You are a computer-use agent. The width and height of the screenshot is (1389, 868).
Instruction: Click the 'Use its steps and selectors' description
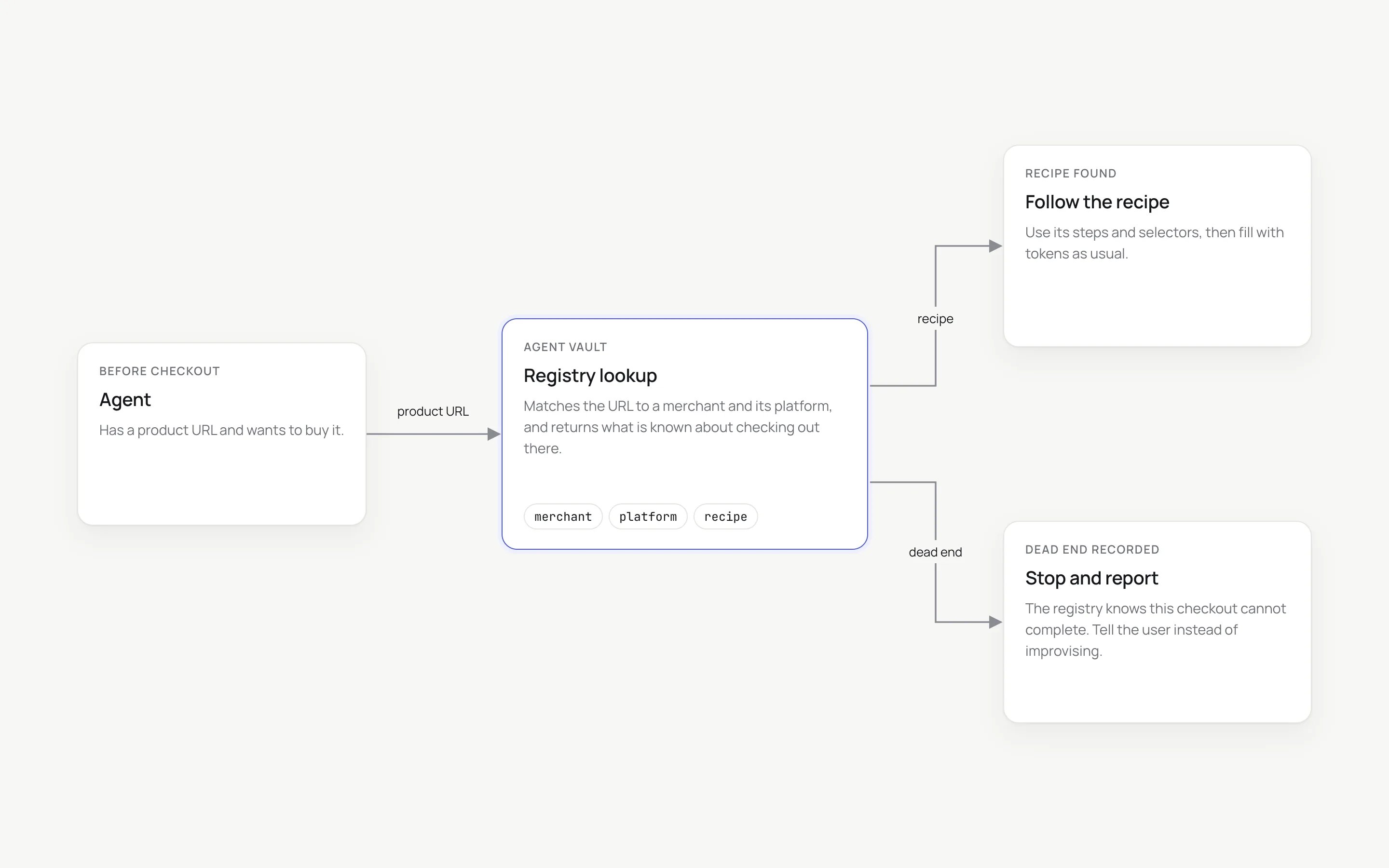[1154, 243]
